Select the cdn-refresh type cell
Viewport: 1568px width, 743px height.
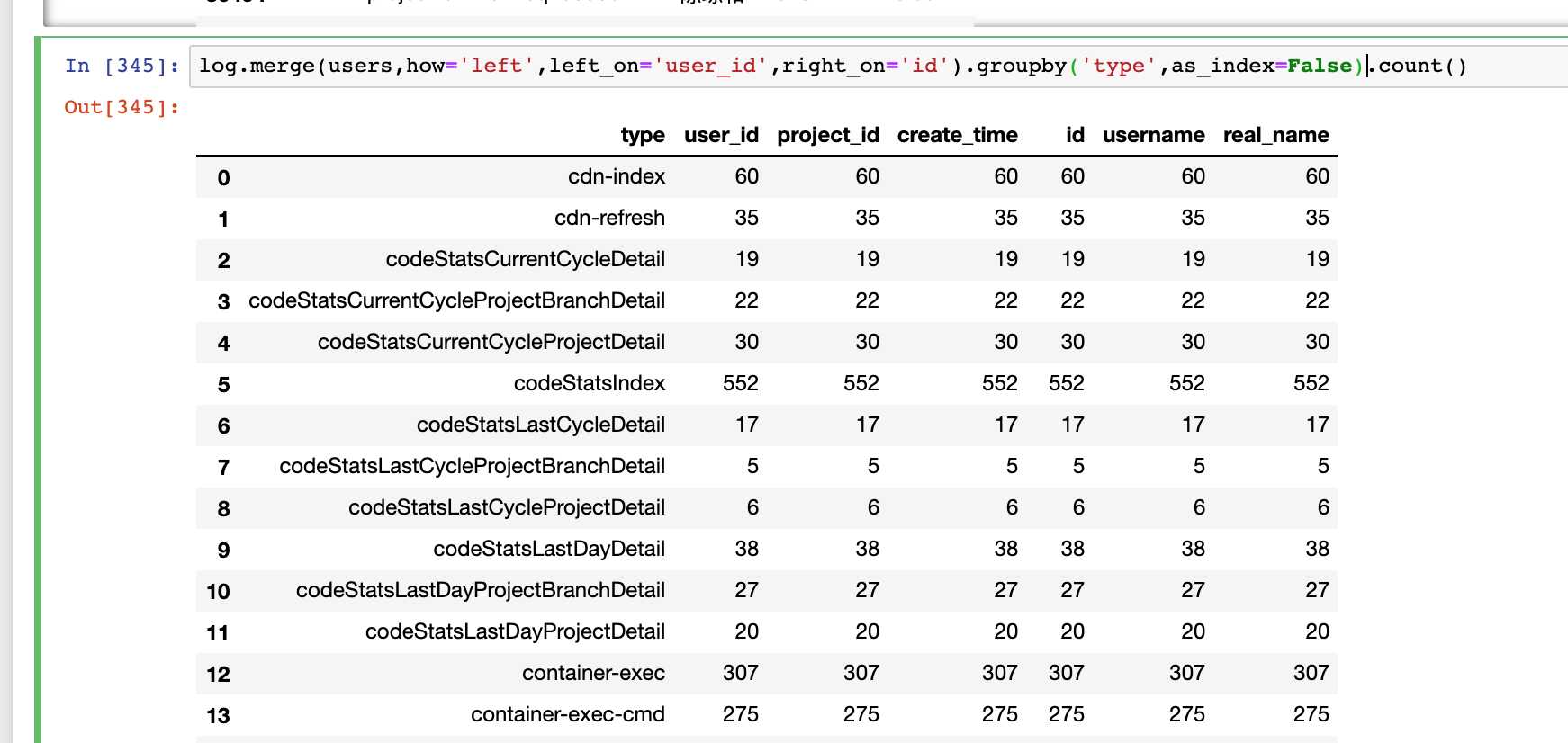(609, 219)
